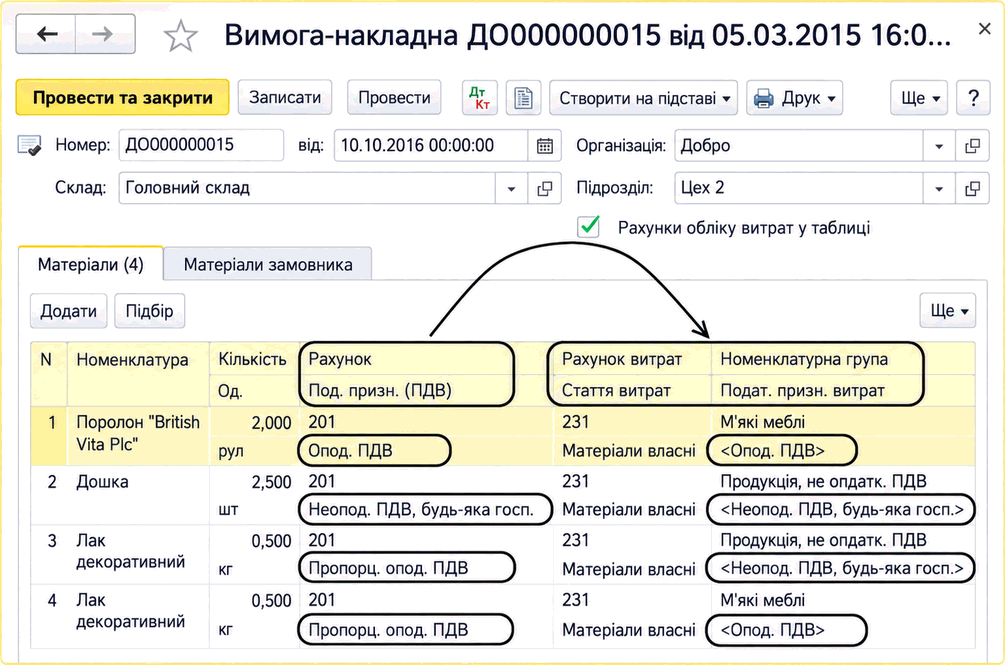Click Провести та закрити button
Viewport: 1005px width, 665px height.
(x=122, y=97)
